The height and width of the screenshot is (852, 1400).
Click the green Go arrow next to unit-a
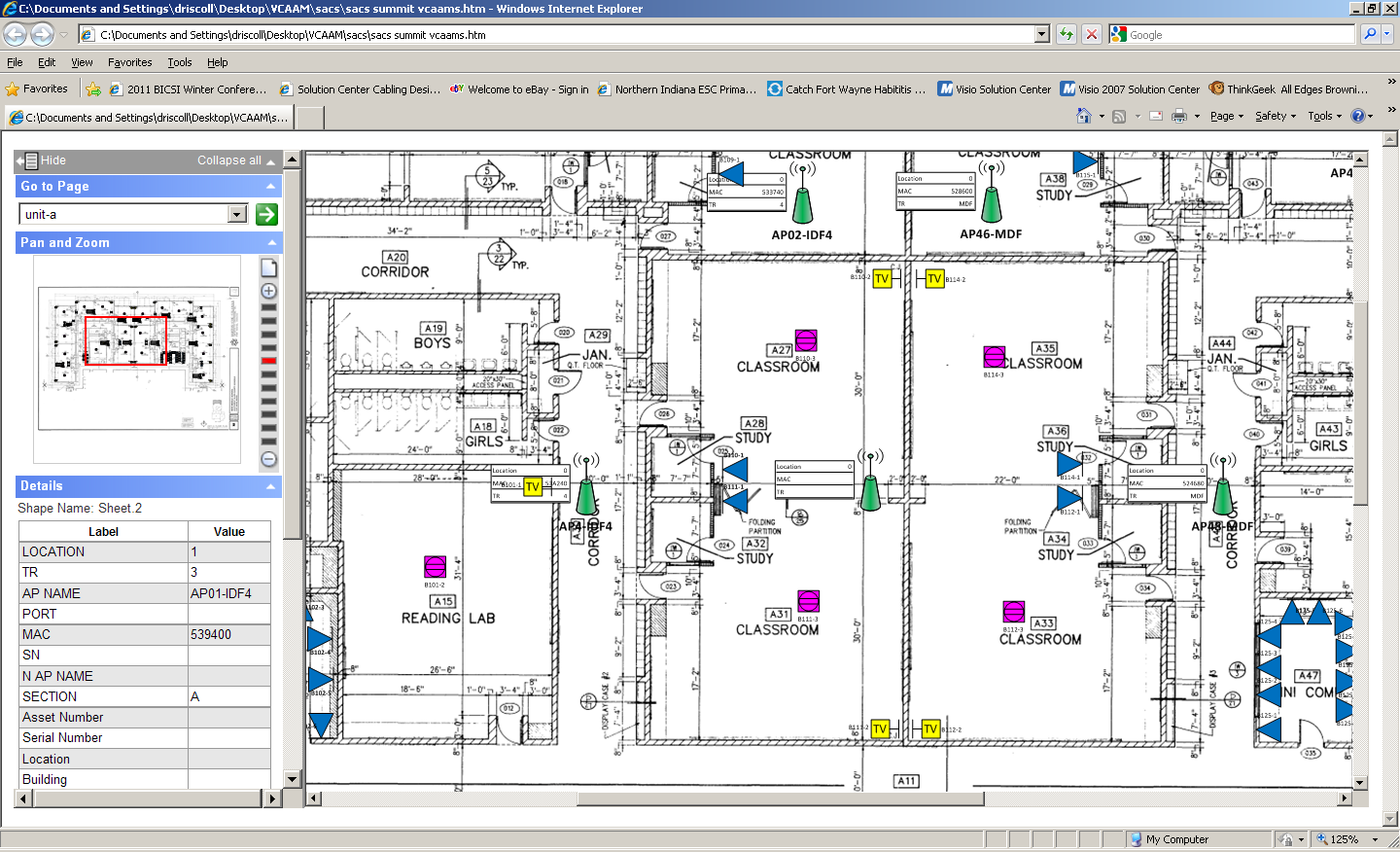267,214
